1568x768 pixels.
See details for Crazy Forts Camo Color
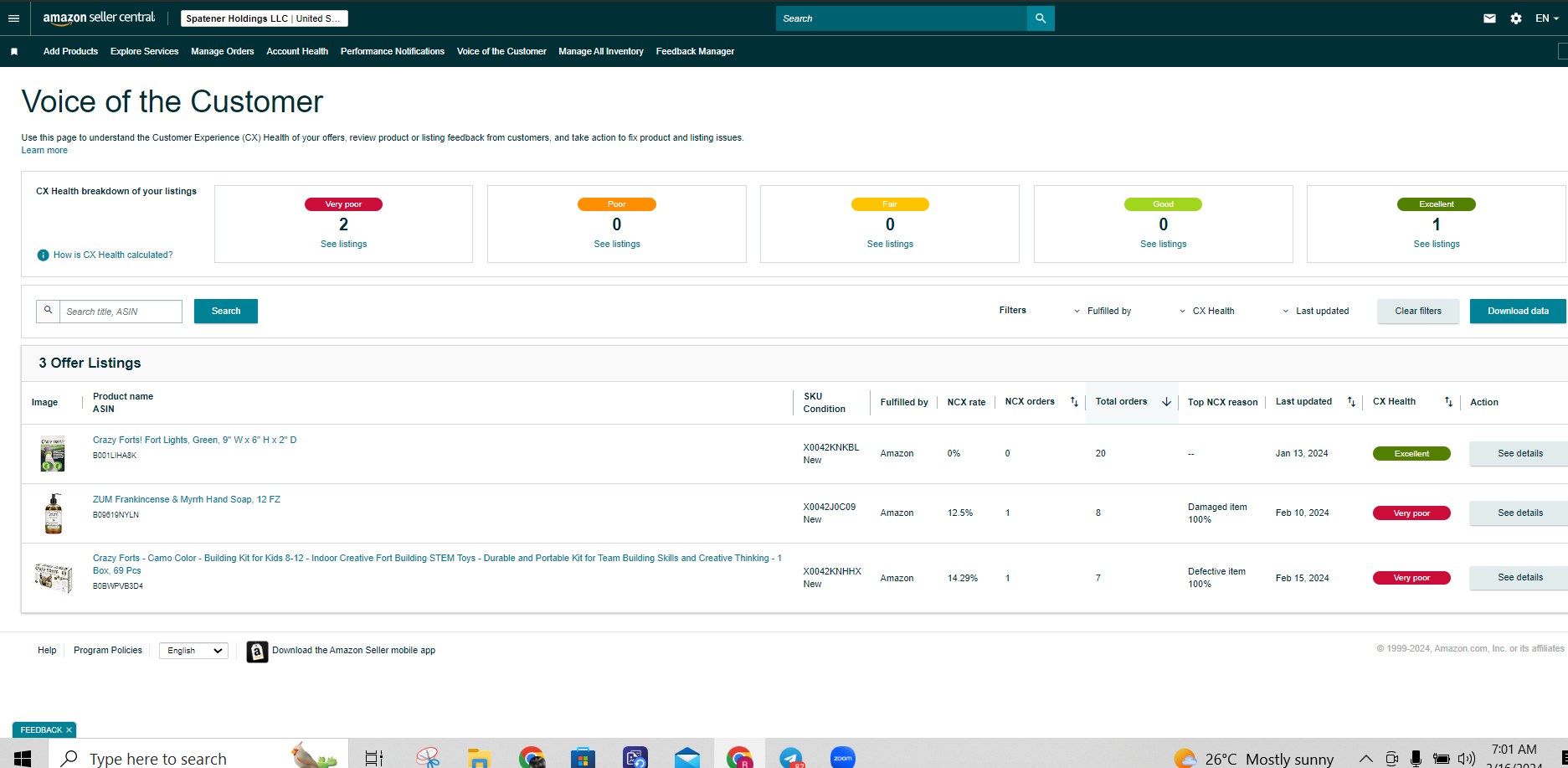[1519, 578]
